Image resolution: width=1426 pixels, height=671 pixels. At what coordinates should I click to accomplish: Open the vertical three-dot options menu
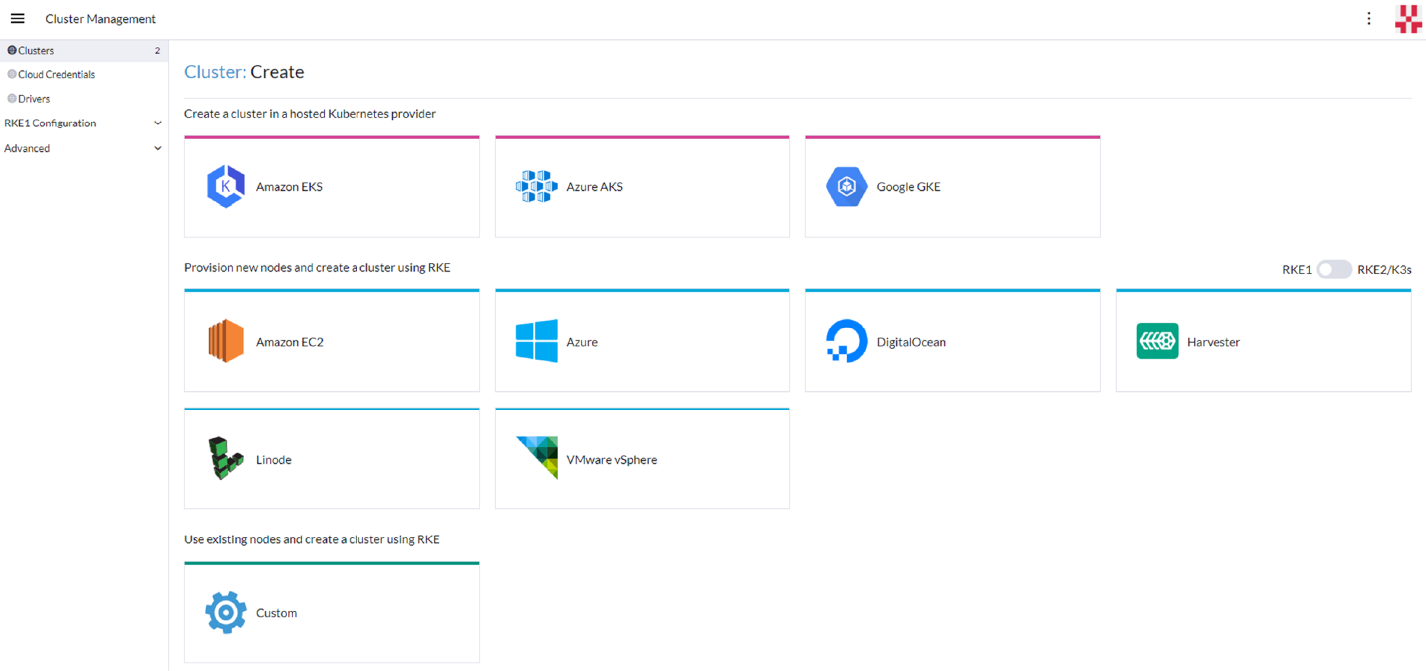(1369, 19)
